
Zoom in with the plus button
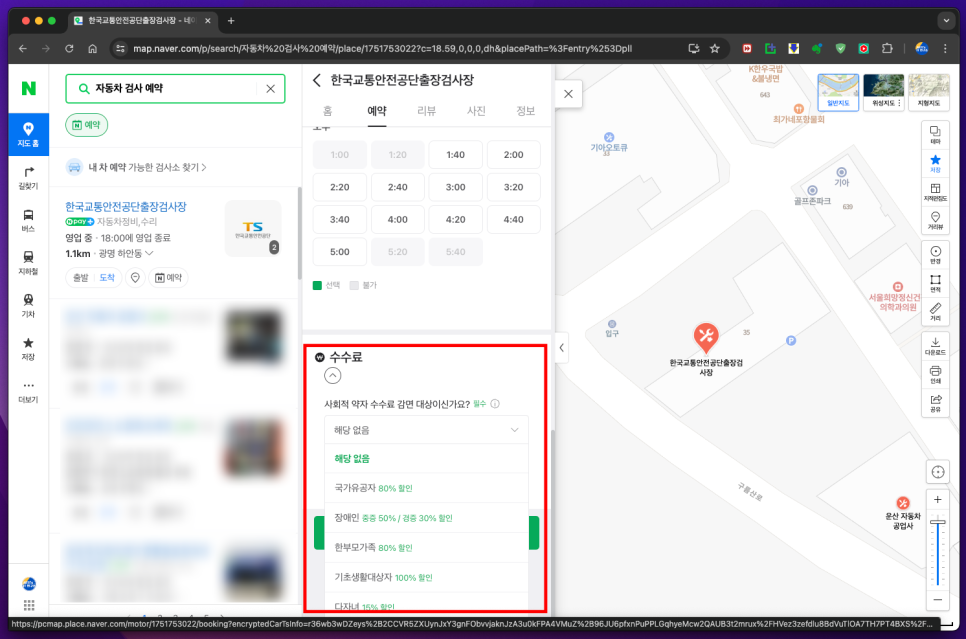[x=938, y=500]
